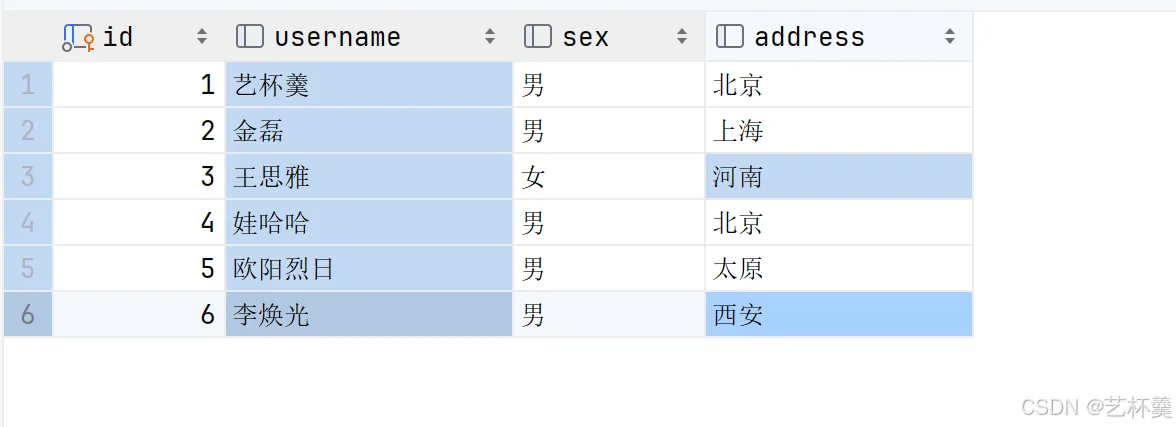This screenshot has height=427, width=1176.
Task: Click the column icon beside sex
Action: tap(538, 36)
